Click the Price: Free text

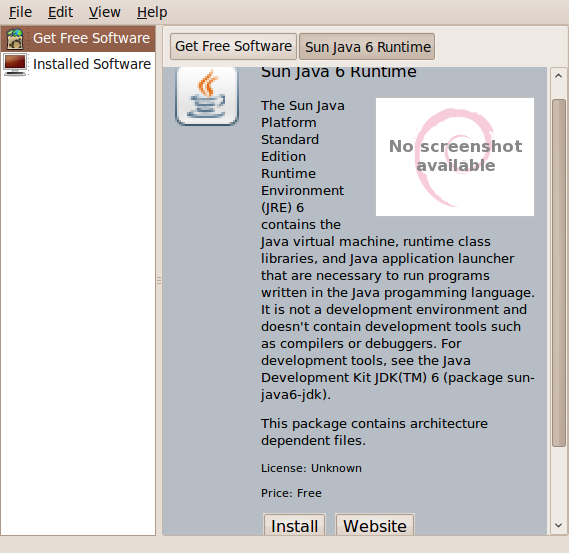click(x=291, y=493)
